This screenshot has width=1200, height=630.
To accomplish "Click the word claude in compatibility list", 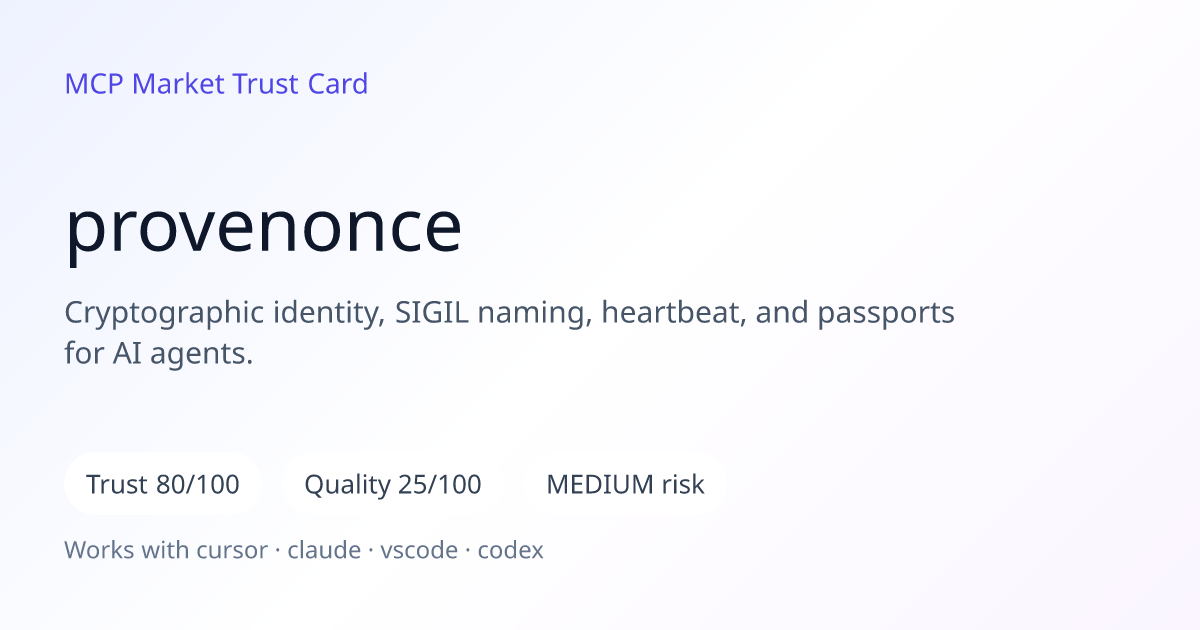I will [324, 550].
